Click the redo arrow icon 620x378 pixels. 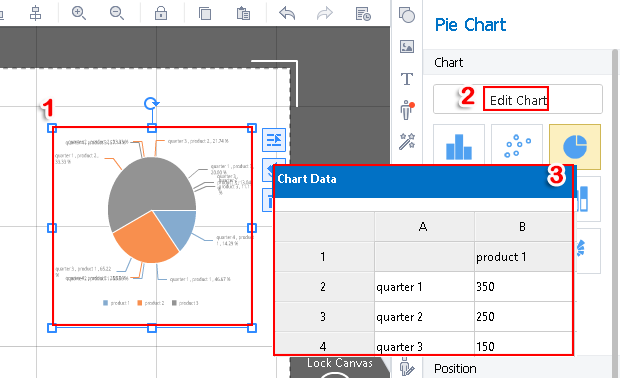pyautogui.click(x=325, y=13)
